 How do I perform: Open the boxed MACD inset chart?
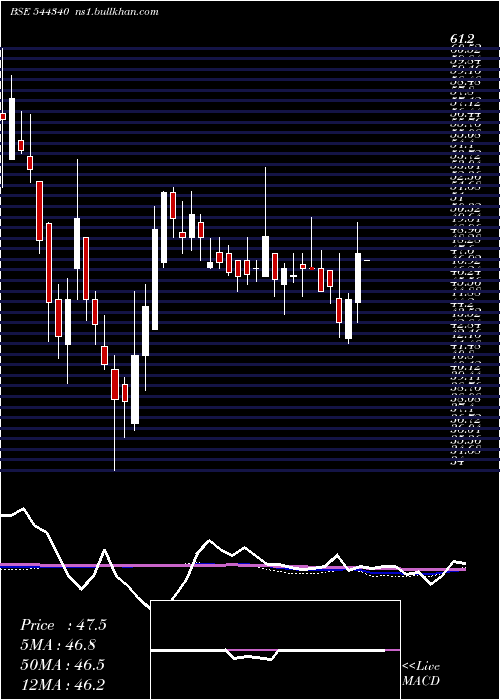275,650
